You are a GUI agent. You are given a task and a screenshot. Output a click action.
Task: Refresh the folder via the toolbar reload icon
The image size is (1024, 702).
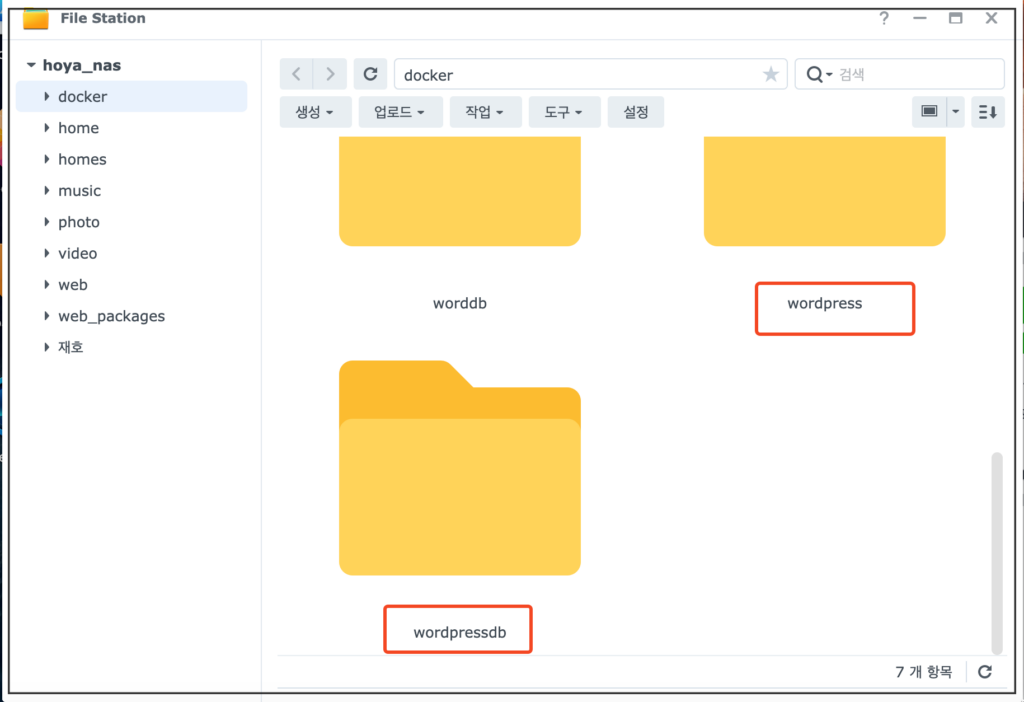tap(370, 74)
